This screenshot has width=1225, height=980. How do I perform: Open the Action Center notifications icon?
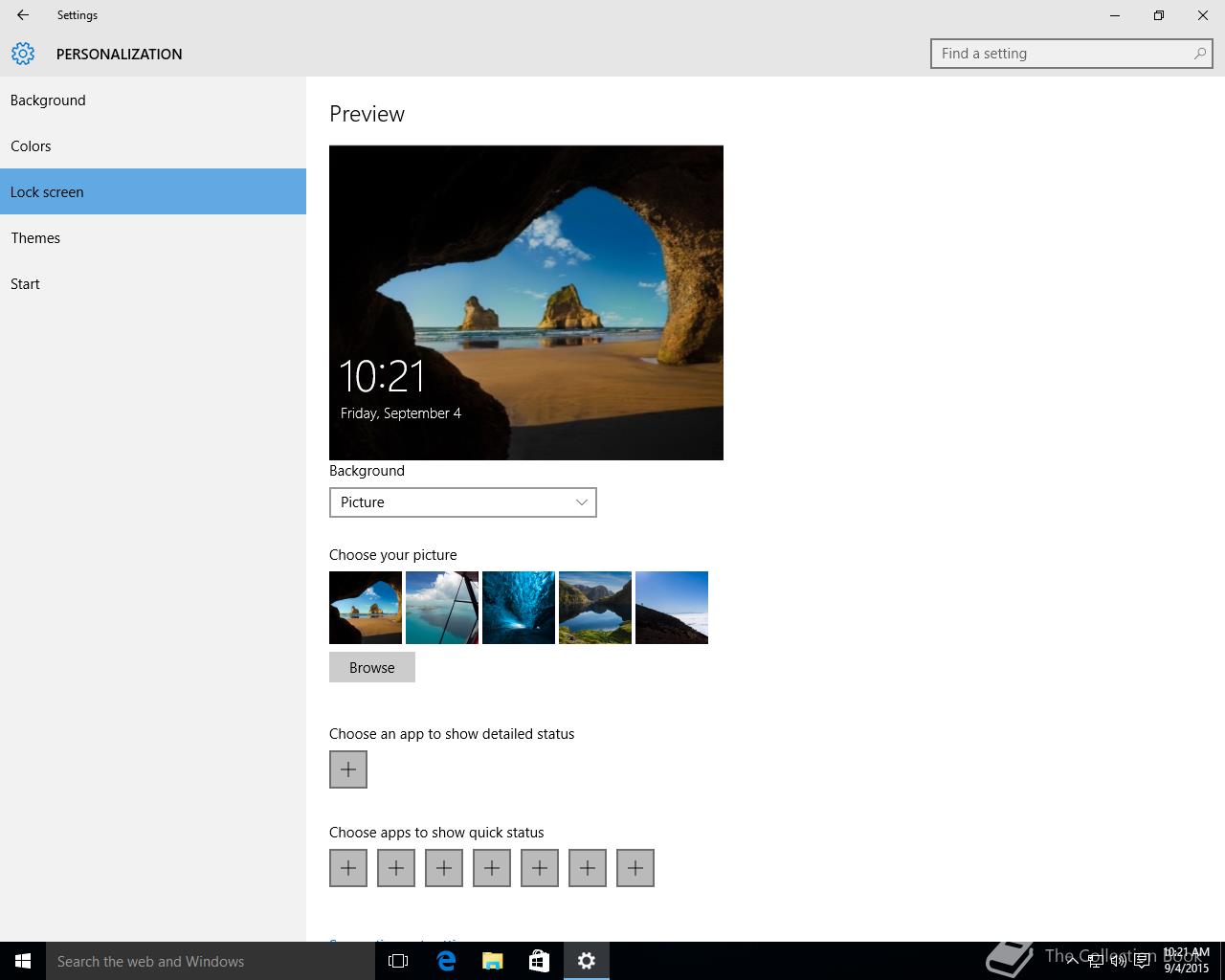click(1142, 961)
